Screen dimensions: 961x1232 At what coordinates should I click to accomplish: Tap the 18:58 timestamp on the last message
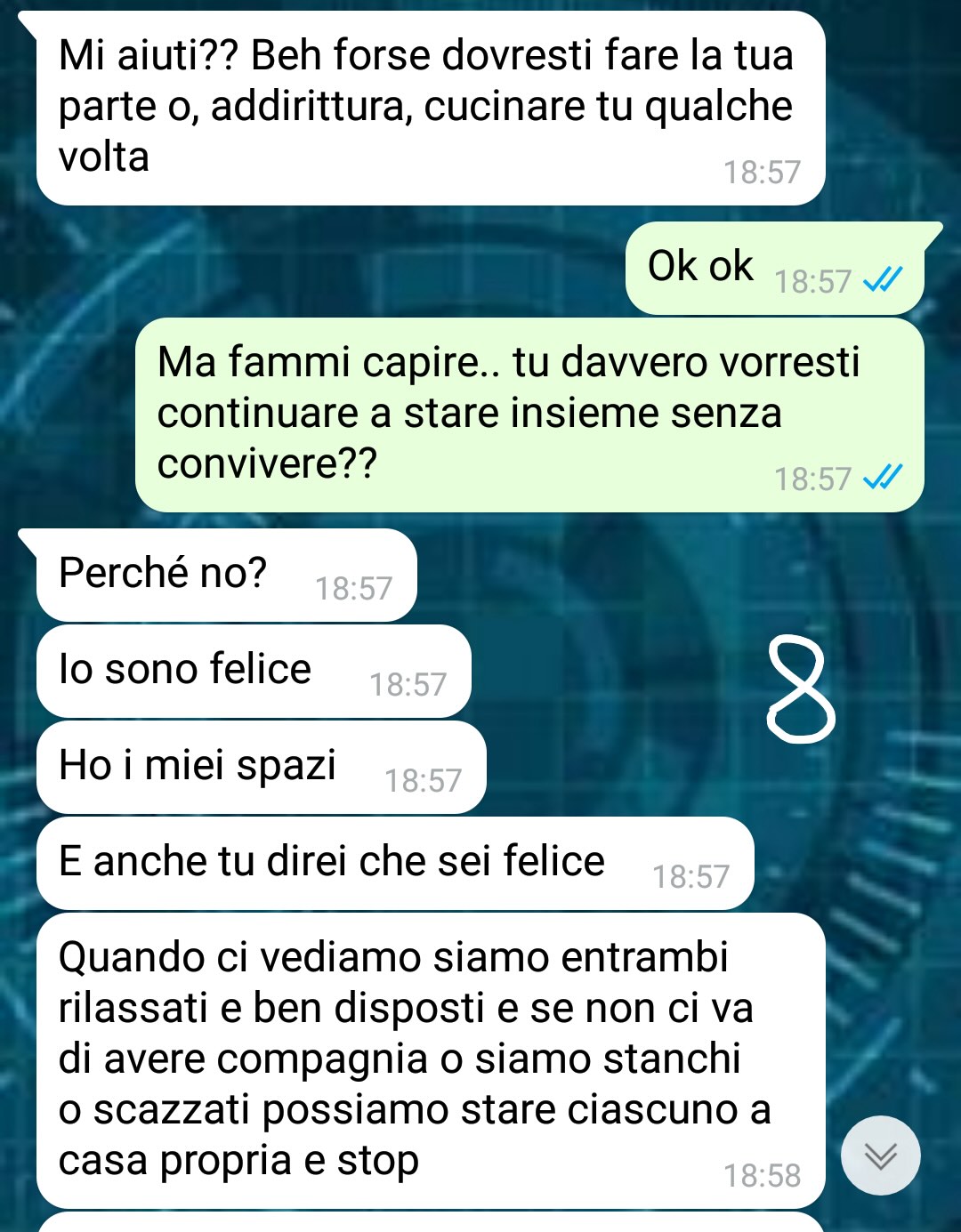(762, 1175)
